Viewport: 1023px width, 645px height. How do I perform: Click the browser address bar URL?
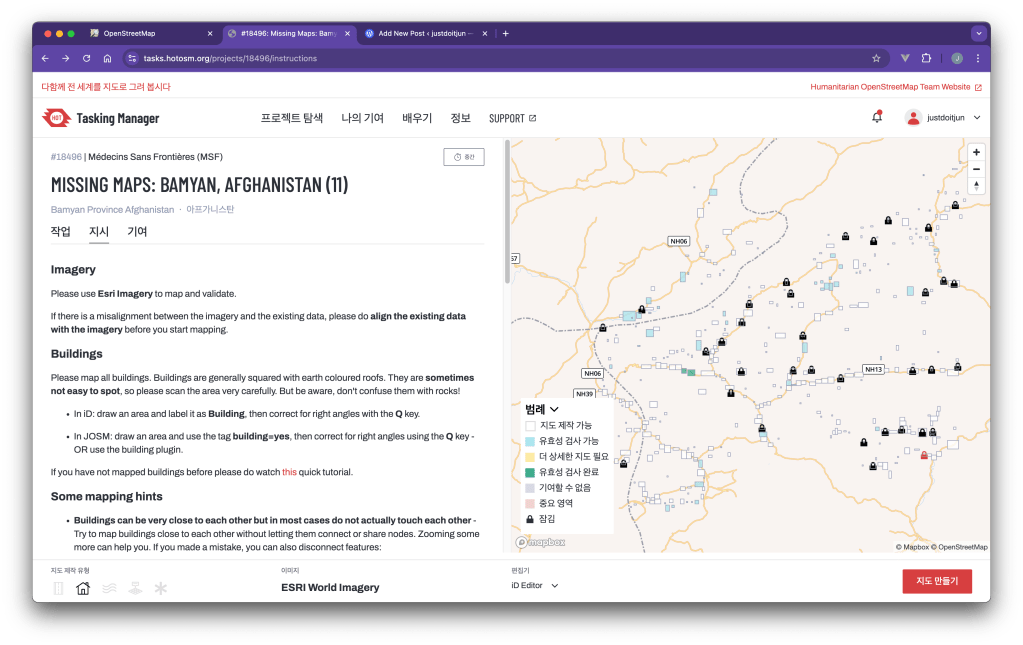(x=230, y=58)
